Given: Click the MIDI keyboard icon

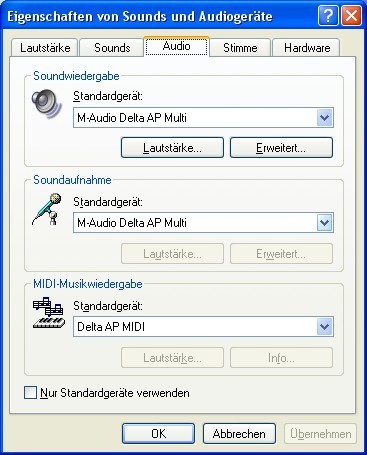Looking at the screenshot, I should (x=49, y=313).
